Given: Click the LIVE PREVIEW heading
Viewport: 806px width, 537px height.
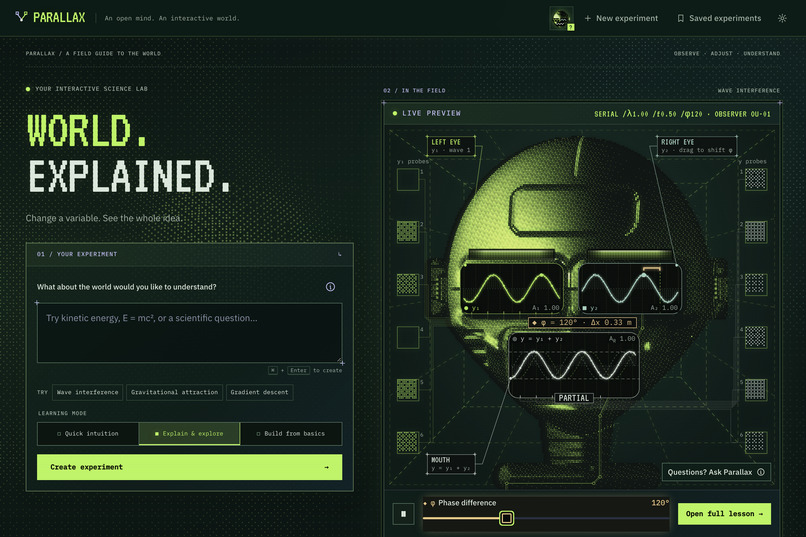Looking at the screenshot, I should pyautogui.click(x=431, y=113).
